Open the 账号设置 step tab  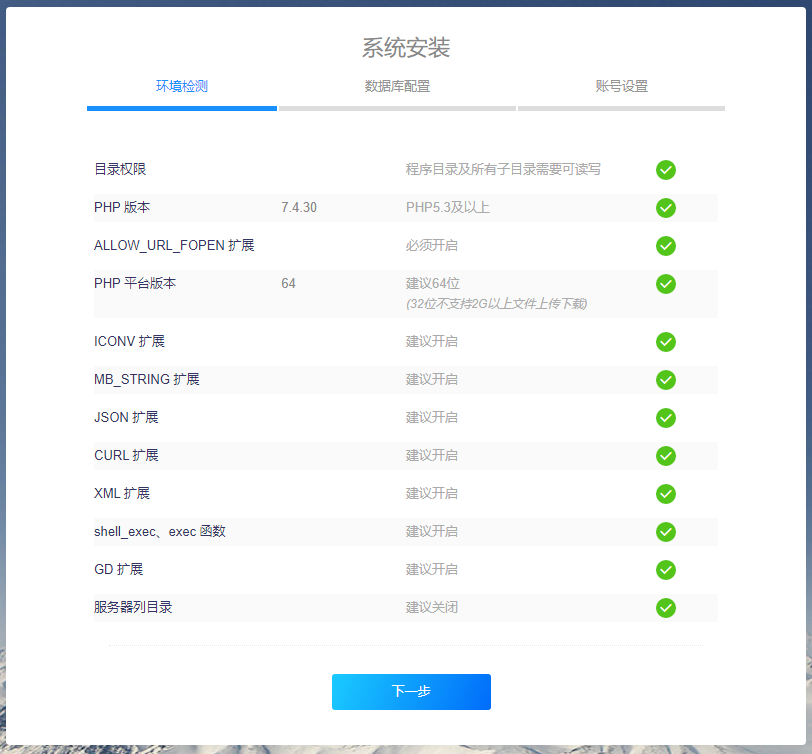pyautogui.click(x=621, y=86)
